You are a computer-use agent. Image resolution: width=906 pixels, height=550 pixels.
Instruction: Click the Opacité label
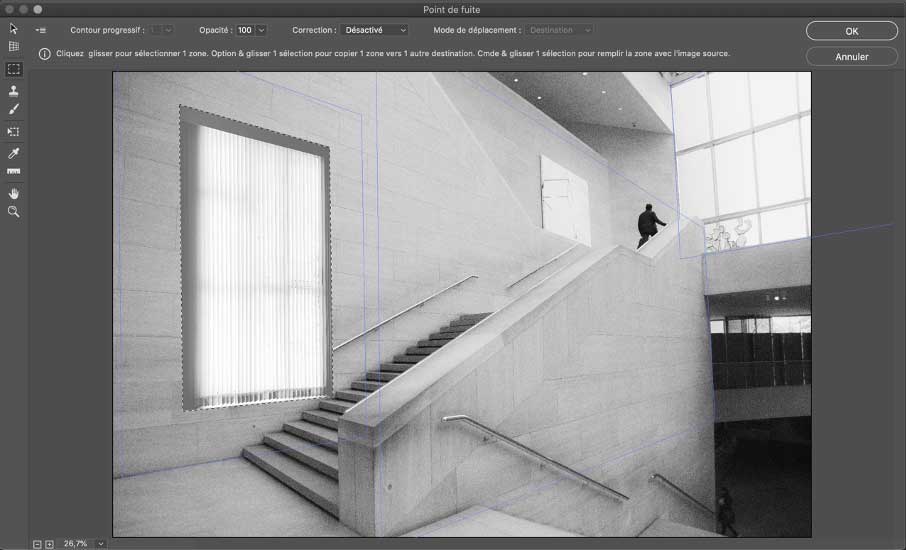tap(216, 30)
